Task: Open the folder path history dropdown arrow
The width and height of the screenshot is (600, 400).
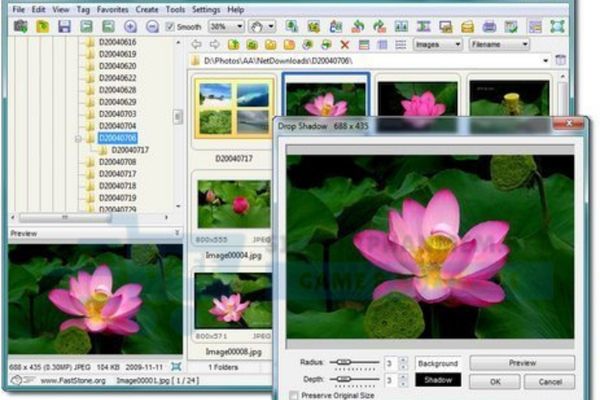Action: tap(545, 60)
